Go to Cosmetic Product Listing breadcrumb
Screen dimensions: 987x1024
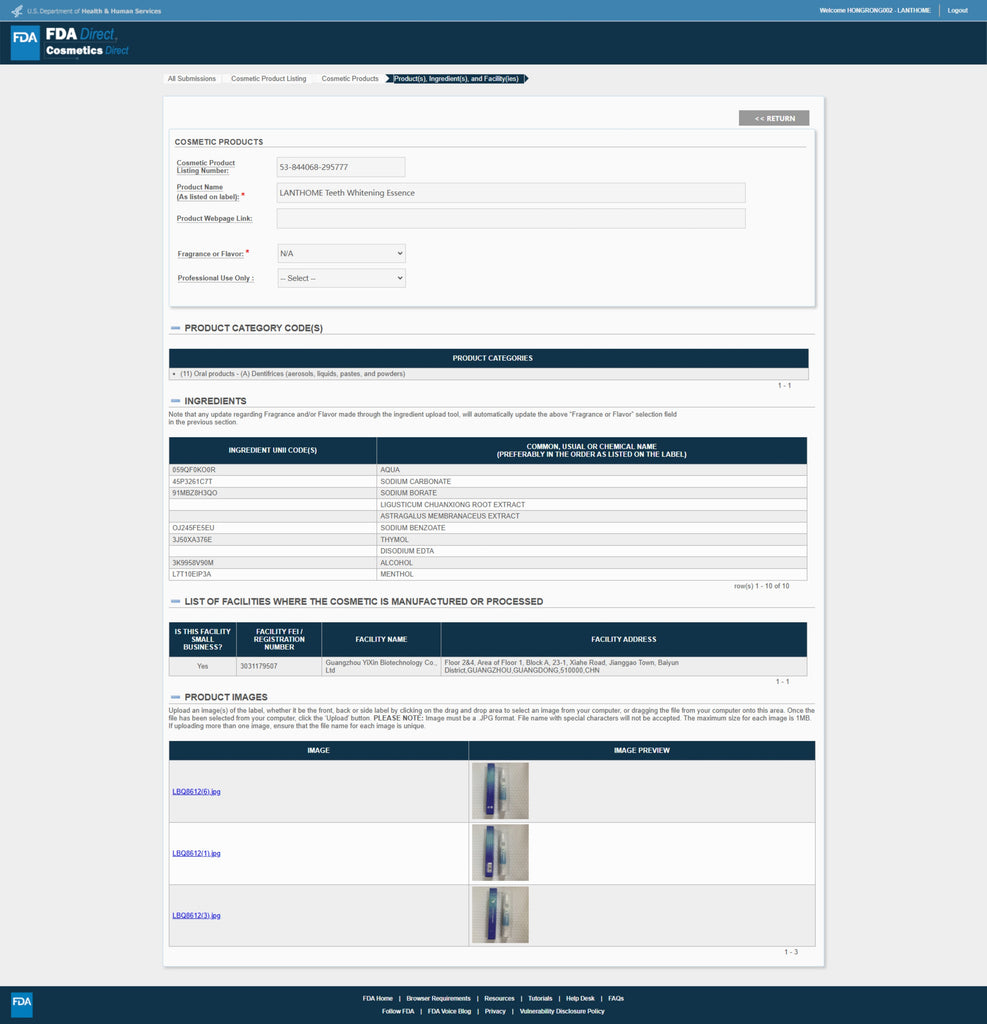[268, 79]
